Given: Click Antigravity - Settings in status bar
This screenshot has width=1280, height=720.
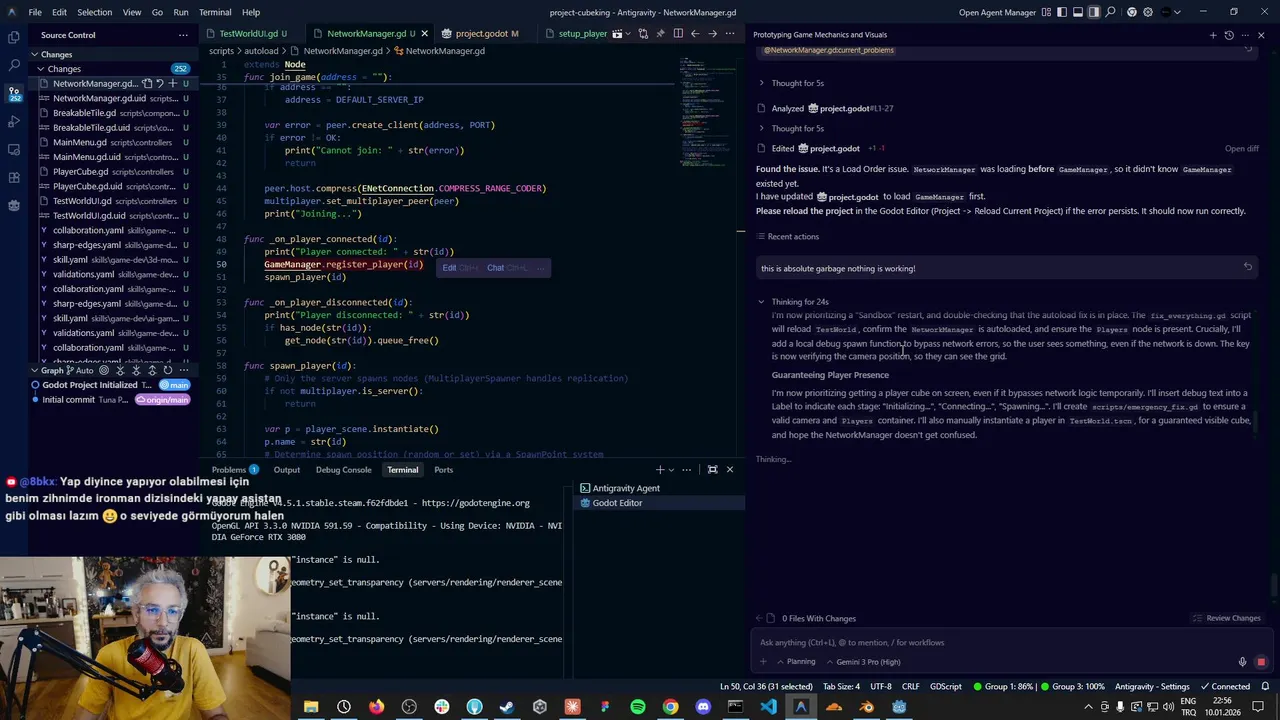Looking at the screenshot, I should coord(1152,686).
